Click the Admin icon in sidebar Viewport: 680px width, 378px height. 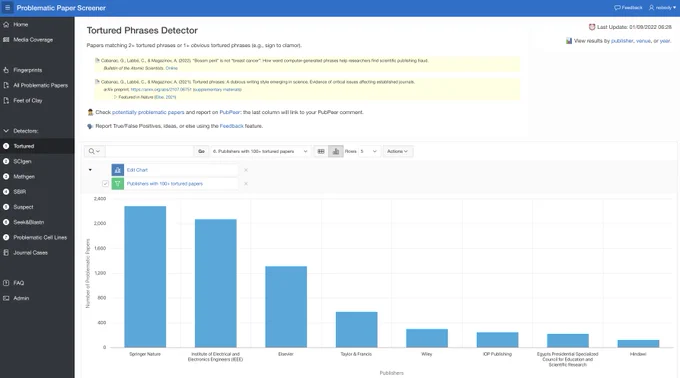pyautogui.click(x=6, y=298)
